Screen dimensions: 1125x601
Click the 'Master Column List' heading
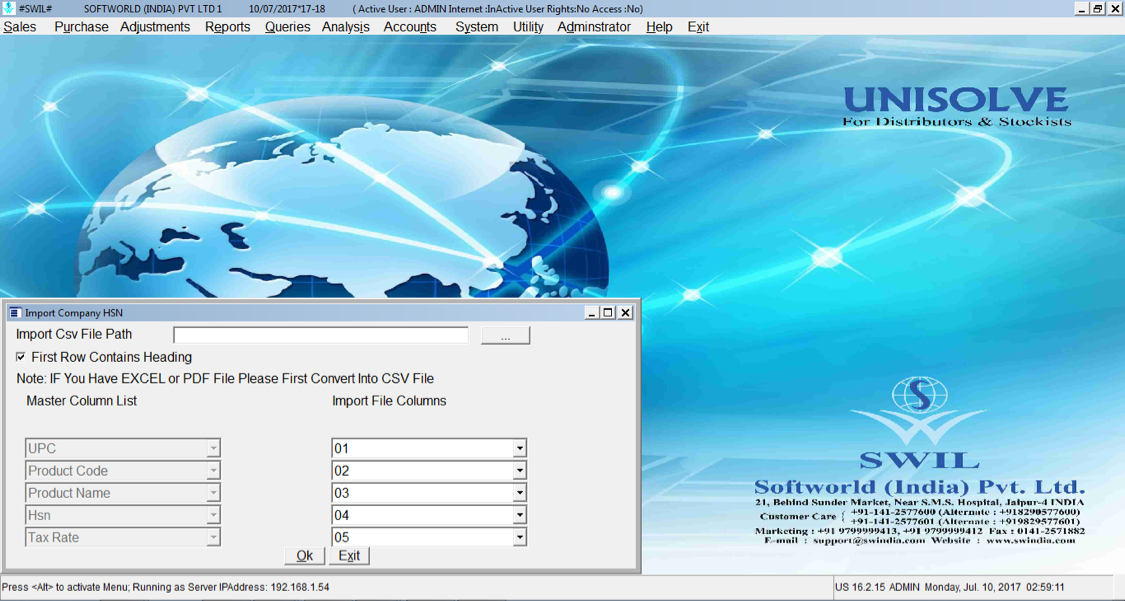pos(82,401)
